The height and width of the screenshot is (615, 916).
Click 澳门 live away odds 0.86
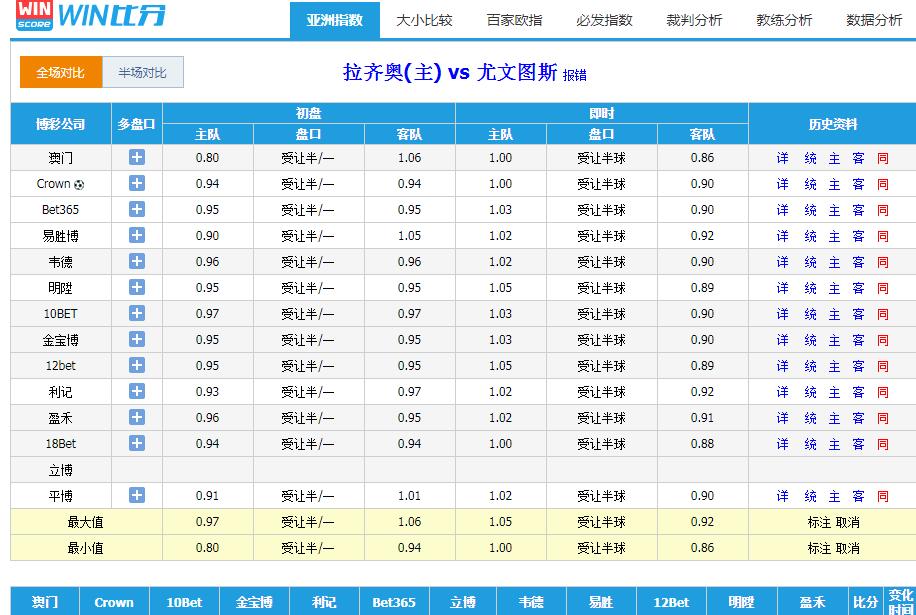702,158
